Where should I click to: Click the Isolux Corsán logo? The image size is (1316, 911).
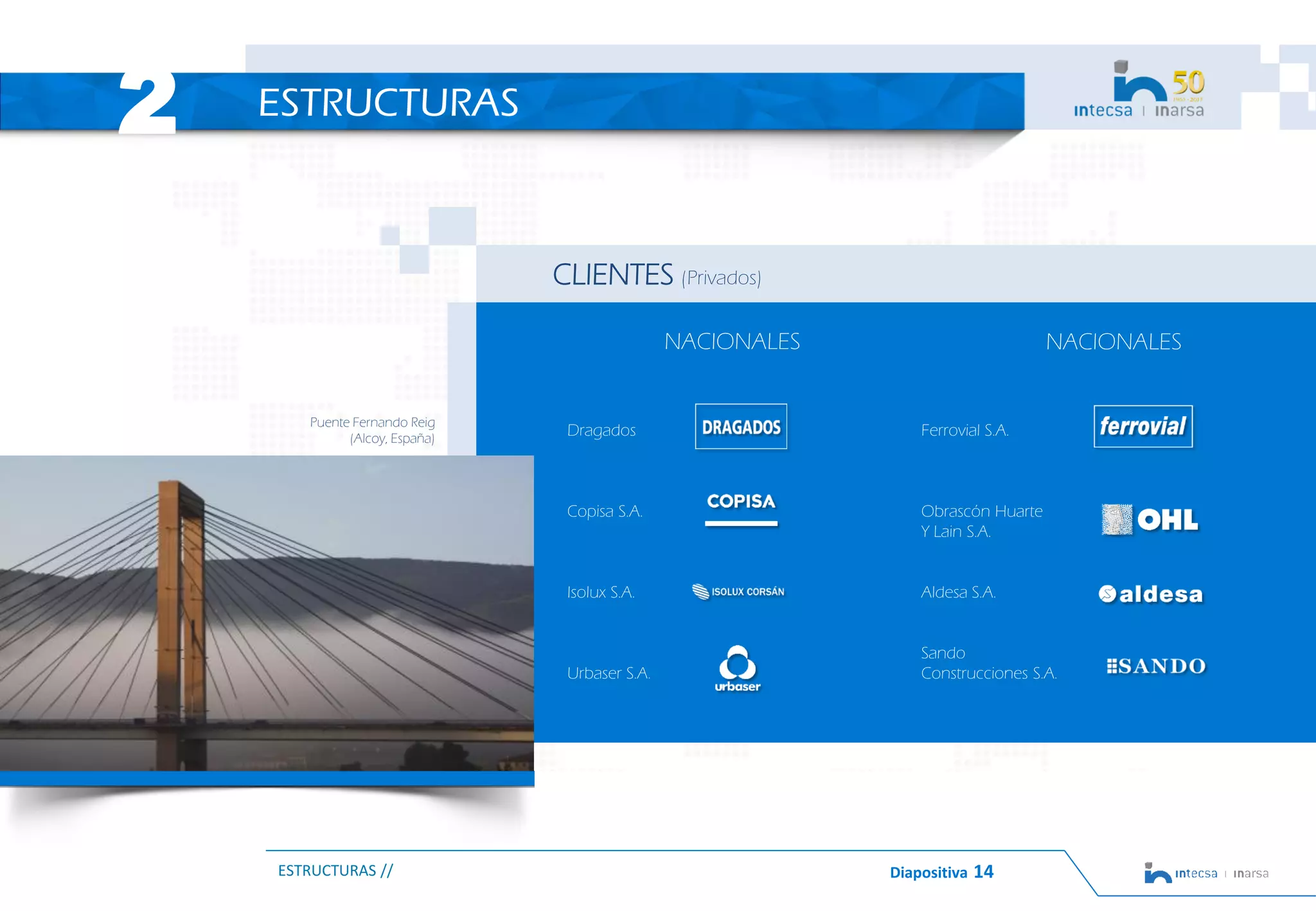click(x=738, y=591)
